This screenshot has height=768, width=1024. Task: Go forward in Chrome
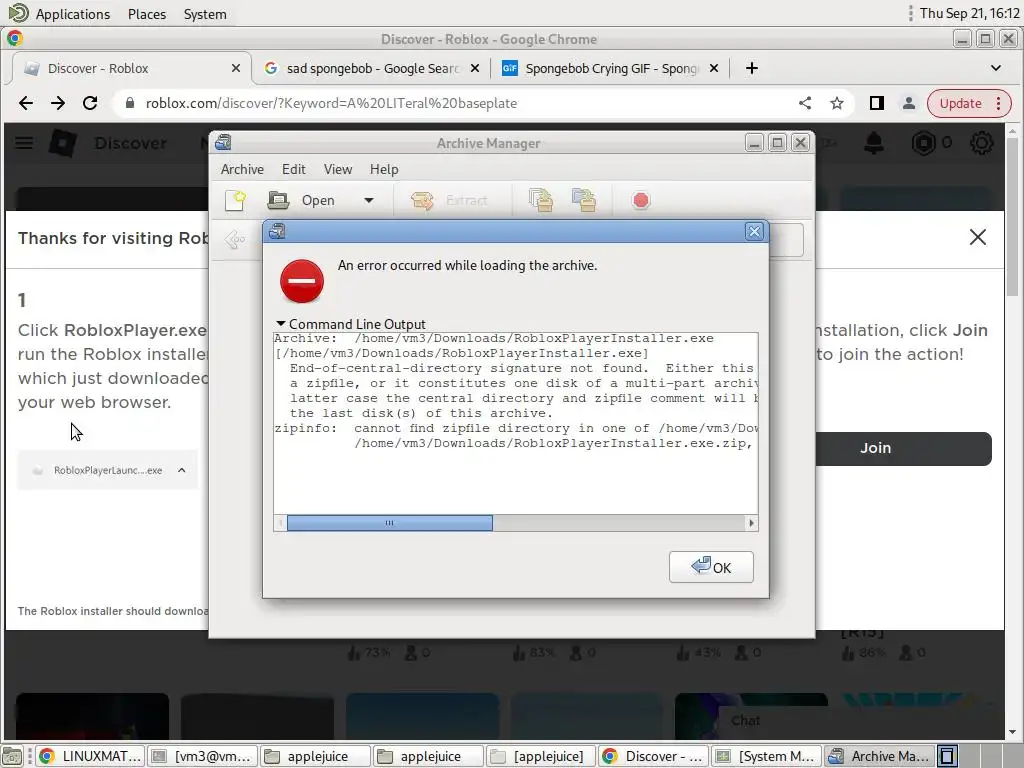[x=58, y=103]
